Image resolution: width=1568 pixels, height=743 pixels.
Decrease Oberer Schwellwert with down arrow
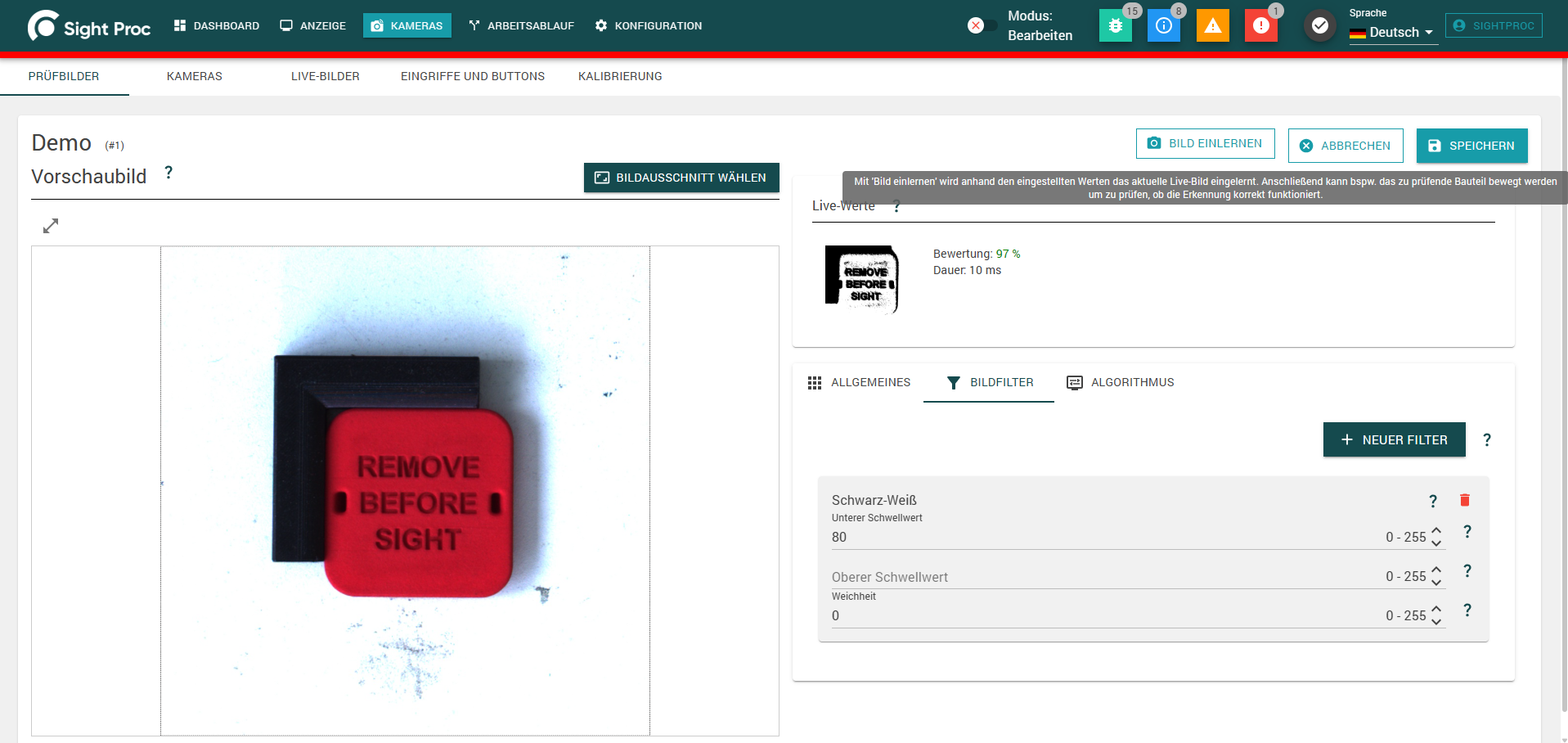point(1436,583)
